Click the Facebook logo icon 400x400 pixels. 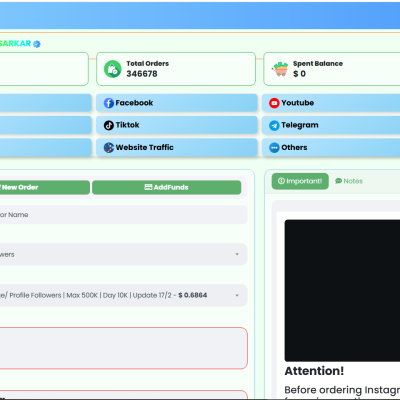click(109, 103)
